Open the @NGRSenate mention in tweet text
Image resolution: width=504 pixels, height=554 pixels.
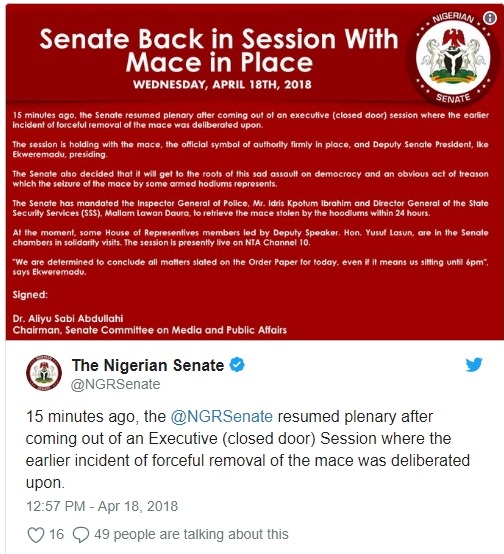[222, 417]
